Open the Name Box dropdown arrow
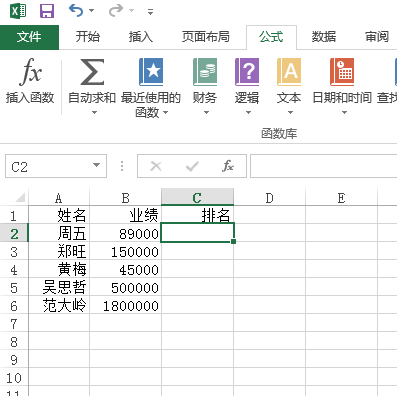This screenshot has width=397, height=396. 97,165
